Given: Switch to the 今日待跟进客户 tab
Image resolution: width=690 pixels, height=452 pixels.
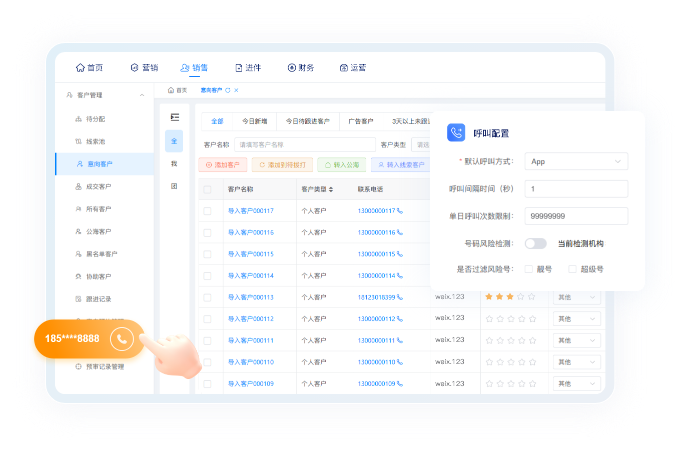Looking at the screenshot, I should coord(308,121).
